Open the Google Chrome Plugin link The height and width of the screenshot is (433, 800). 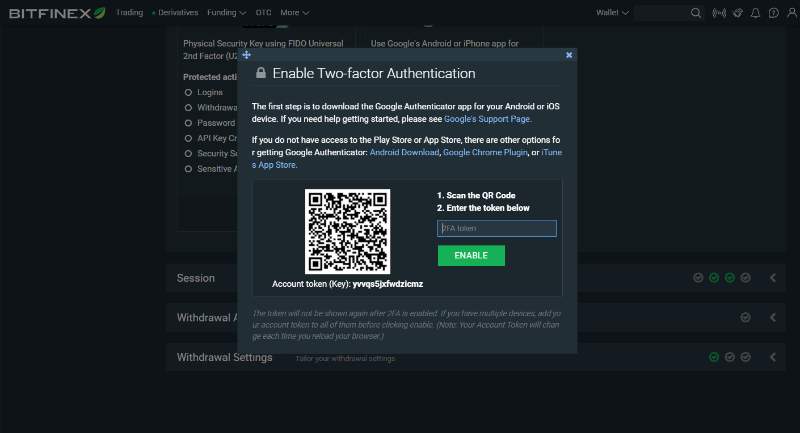point(485,152)
